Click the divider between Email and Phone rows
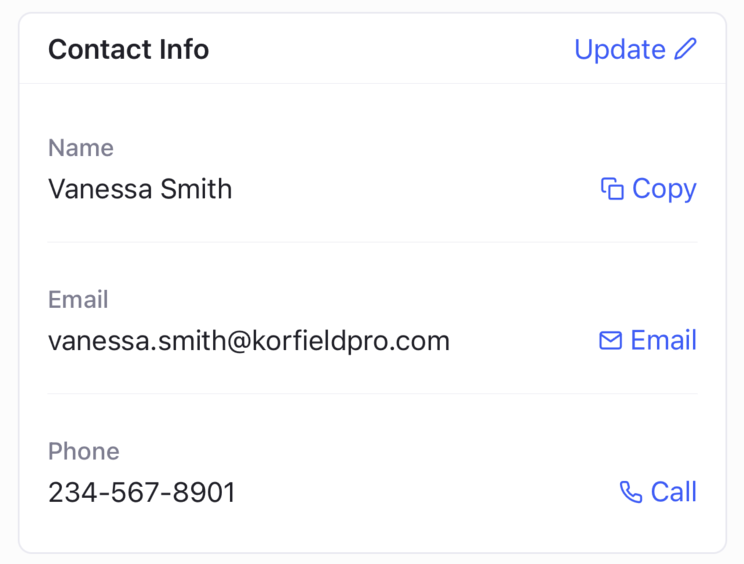744x564 pixels. pyautogui.click(x=372, y=393)
